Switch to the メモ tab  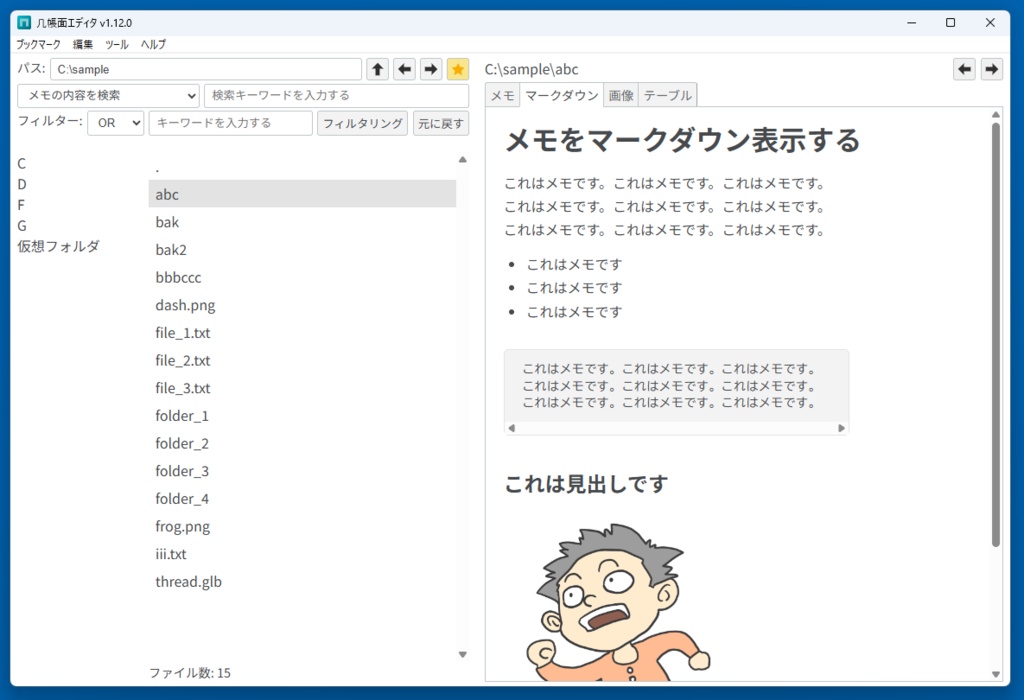pyautogui.click(x=502, y=95)
